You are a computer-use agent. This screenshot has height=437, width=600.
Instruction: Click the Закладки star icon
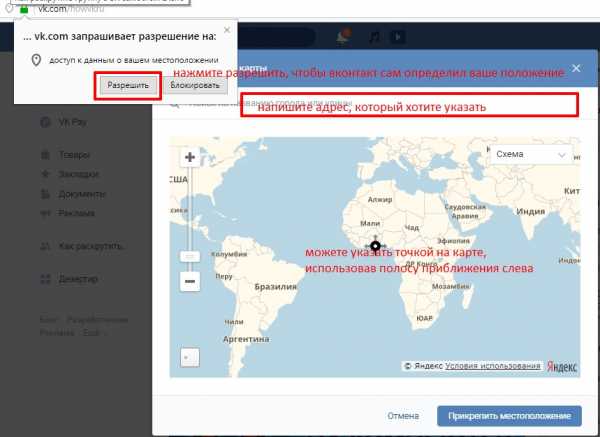pos(45,174)
